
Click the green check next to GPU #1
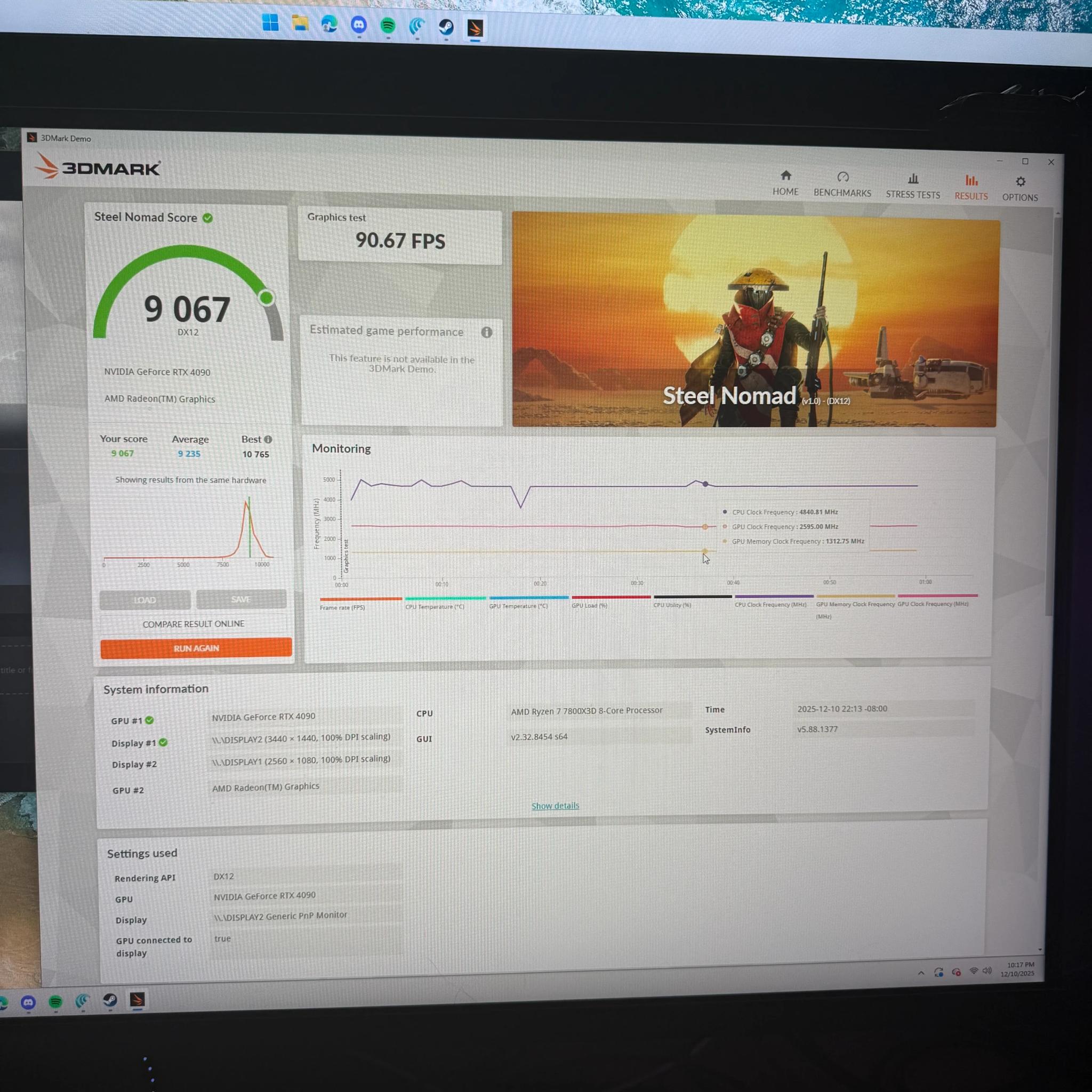point(149,720)
